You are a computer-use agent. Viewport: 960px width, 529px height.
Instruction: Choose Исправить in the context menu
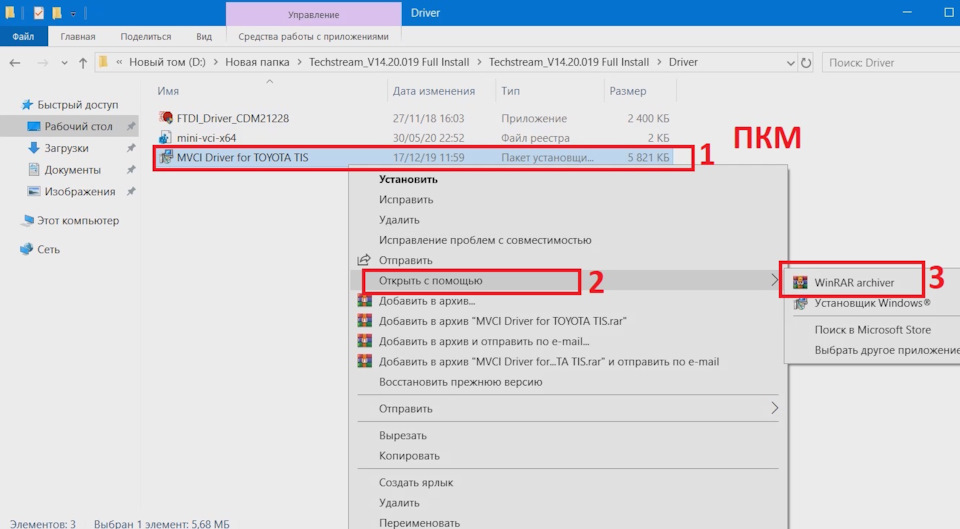coord(406,200)
